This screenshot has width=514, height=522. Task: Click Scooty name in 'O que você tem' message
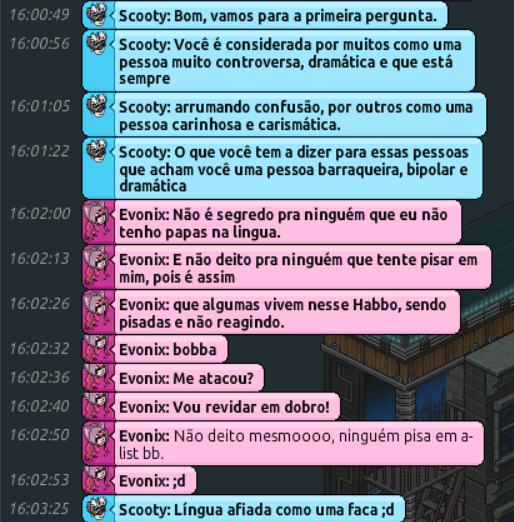point(145,152)
